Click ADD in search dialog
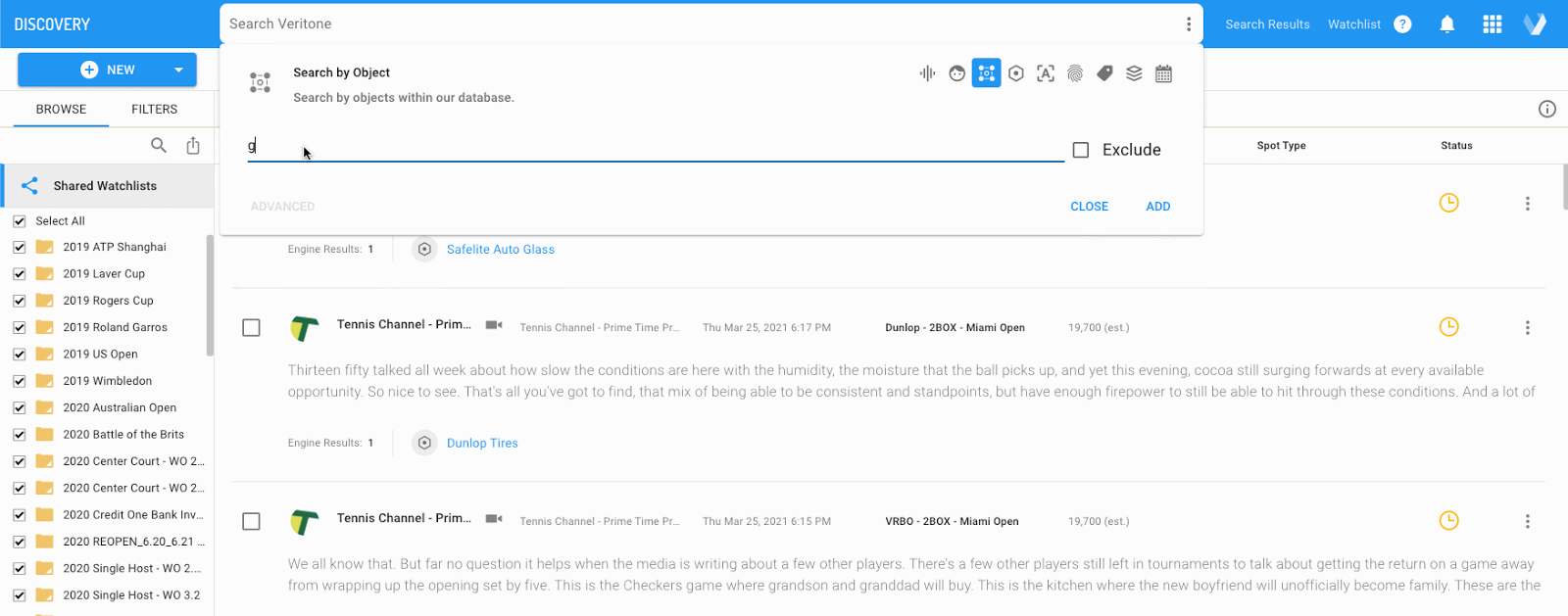Screen dimensions: 1568x616 coord(1158,207)
